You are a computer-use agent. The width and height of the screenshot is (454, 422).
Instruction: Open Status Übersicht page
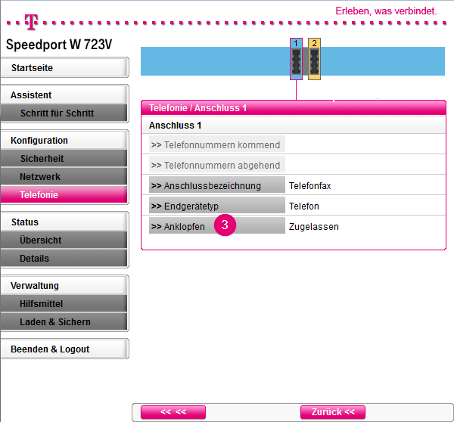click(x=64, y=240)
